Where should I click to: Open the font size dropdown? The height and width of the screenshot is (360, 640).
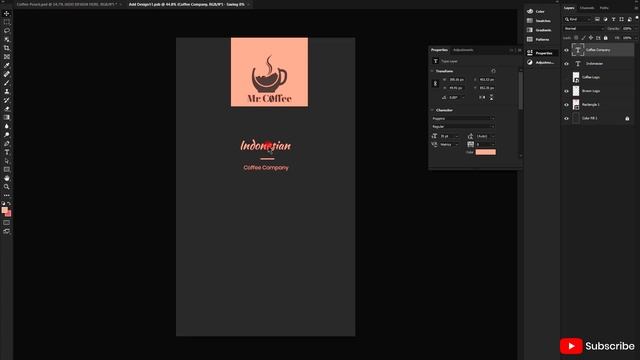(449, 136)
